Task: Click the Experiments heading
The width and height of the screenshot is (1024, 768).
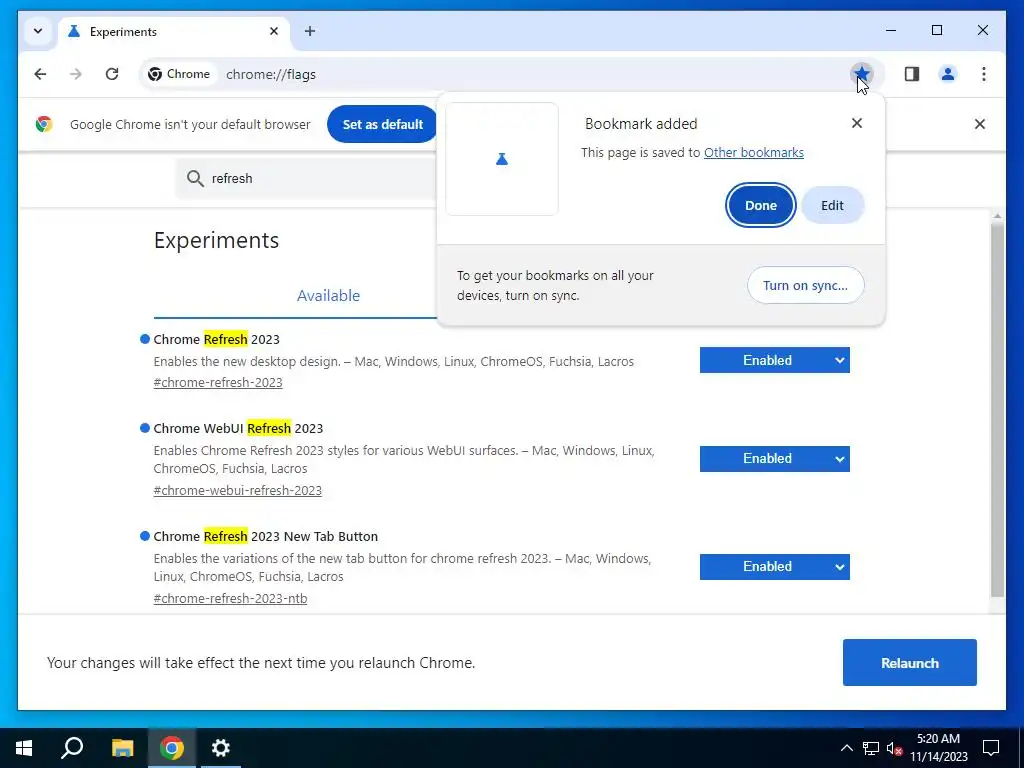Action: tap(216, 240)
